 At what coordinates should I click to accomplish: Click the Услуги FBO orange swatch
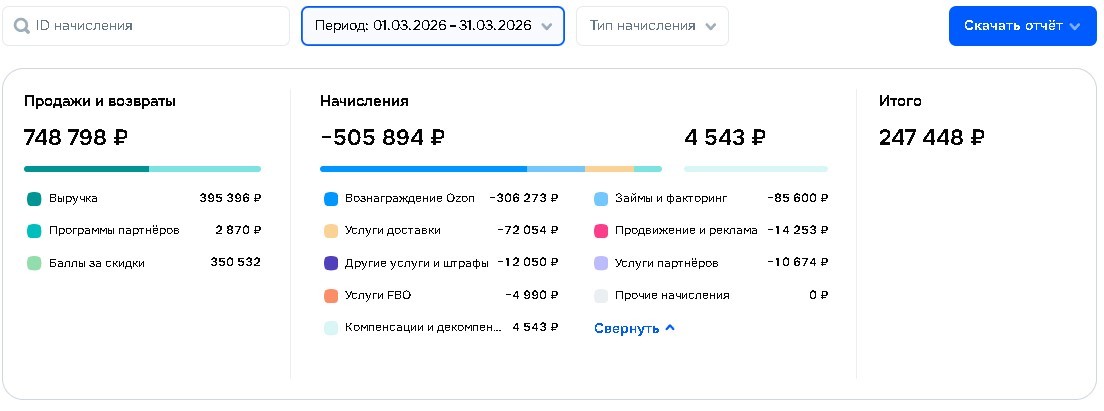click(331, 296)
